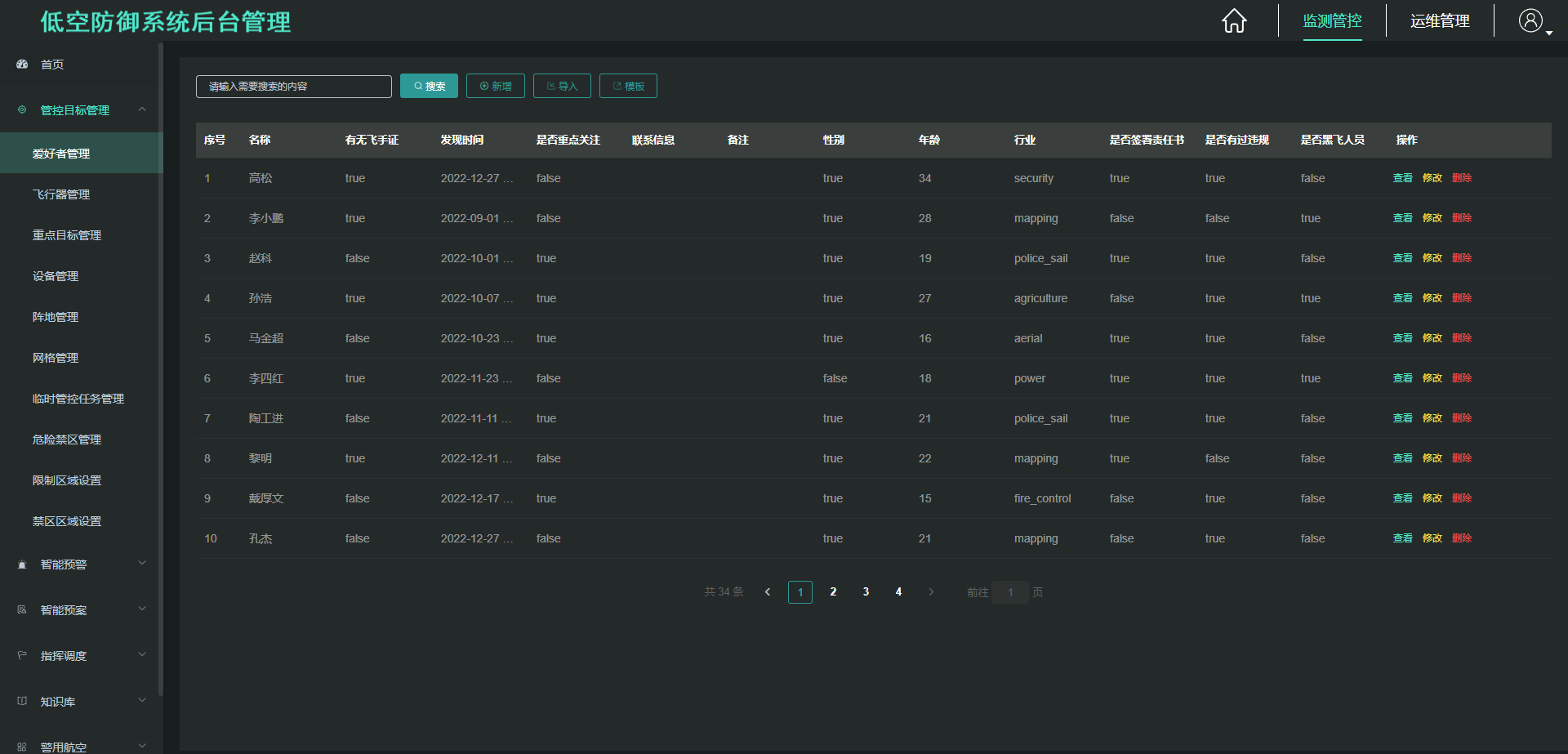Image resolution: width=1568 pixels, height=754 pixels.
Task: Click the 低空防御系统后台管理 title
Action: pyautogui.click(x=166, y=21)
